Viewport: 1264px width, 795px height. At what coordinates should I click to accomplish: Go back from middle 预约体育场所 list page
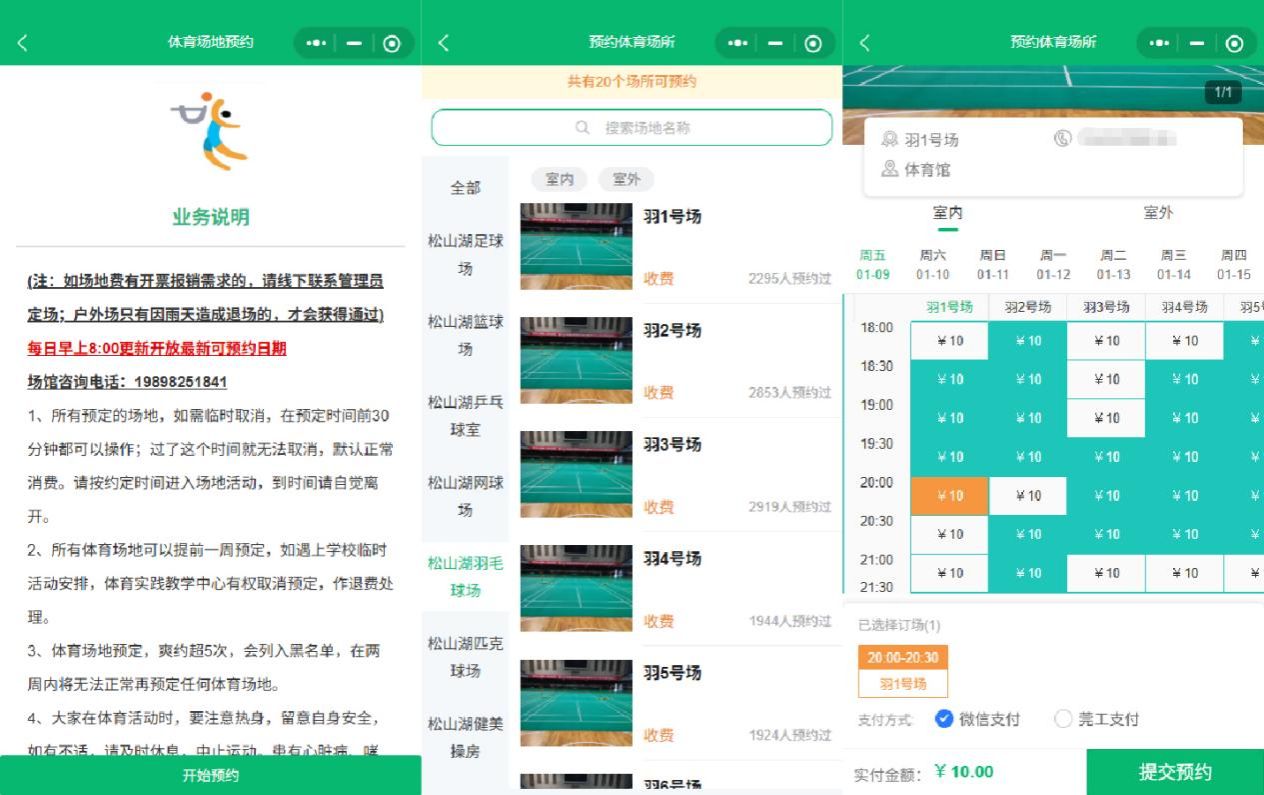[444, 43]
